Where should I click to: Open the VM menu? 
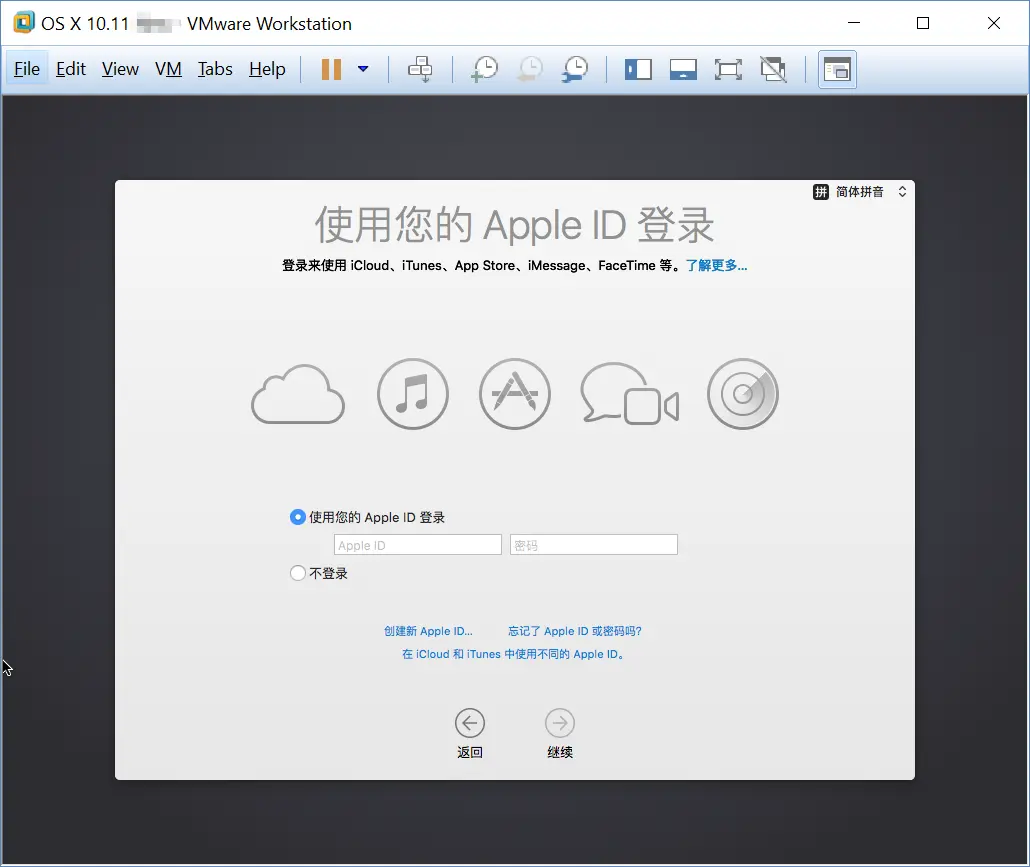pos(168,69)
